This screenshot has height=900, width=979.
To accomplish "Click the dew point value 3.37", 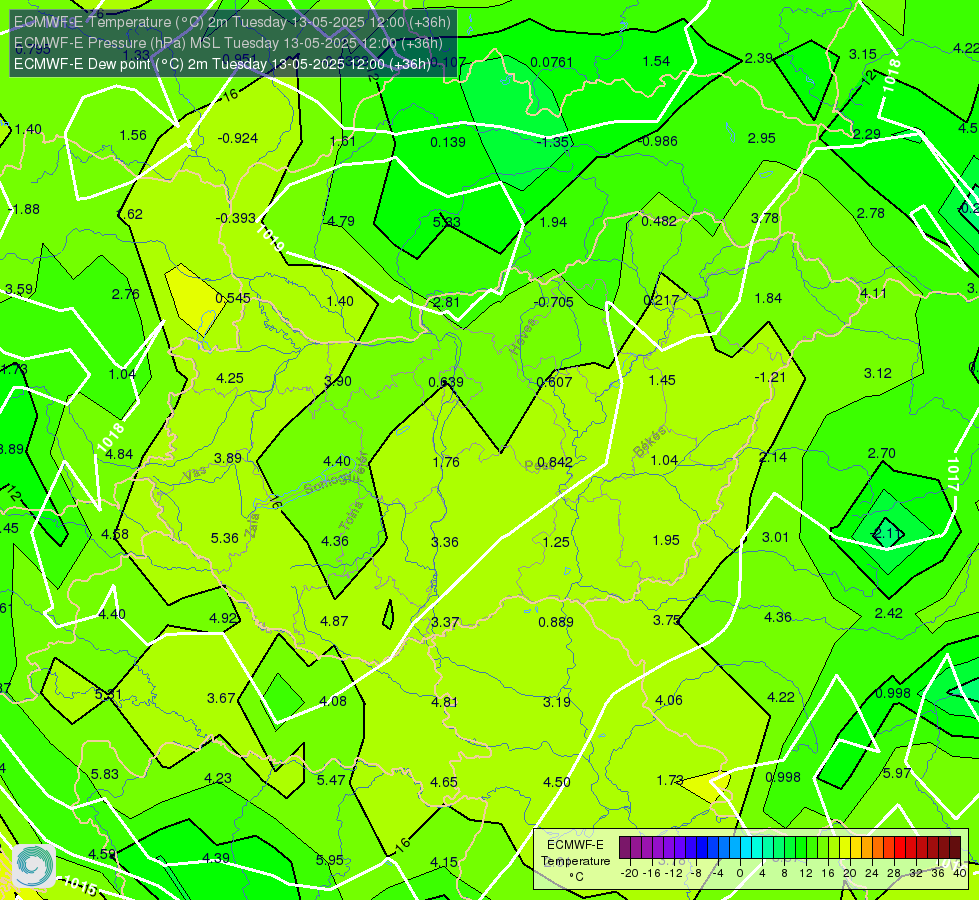I will (445, 623).
